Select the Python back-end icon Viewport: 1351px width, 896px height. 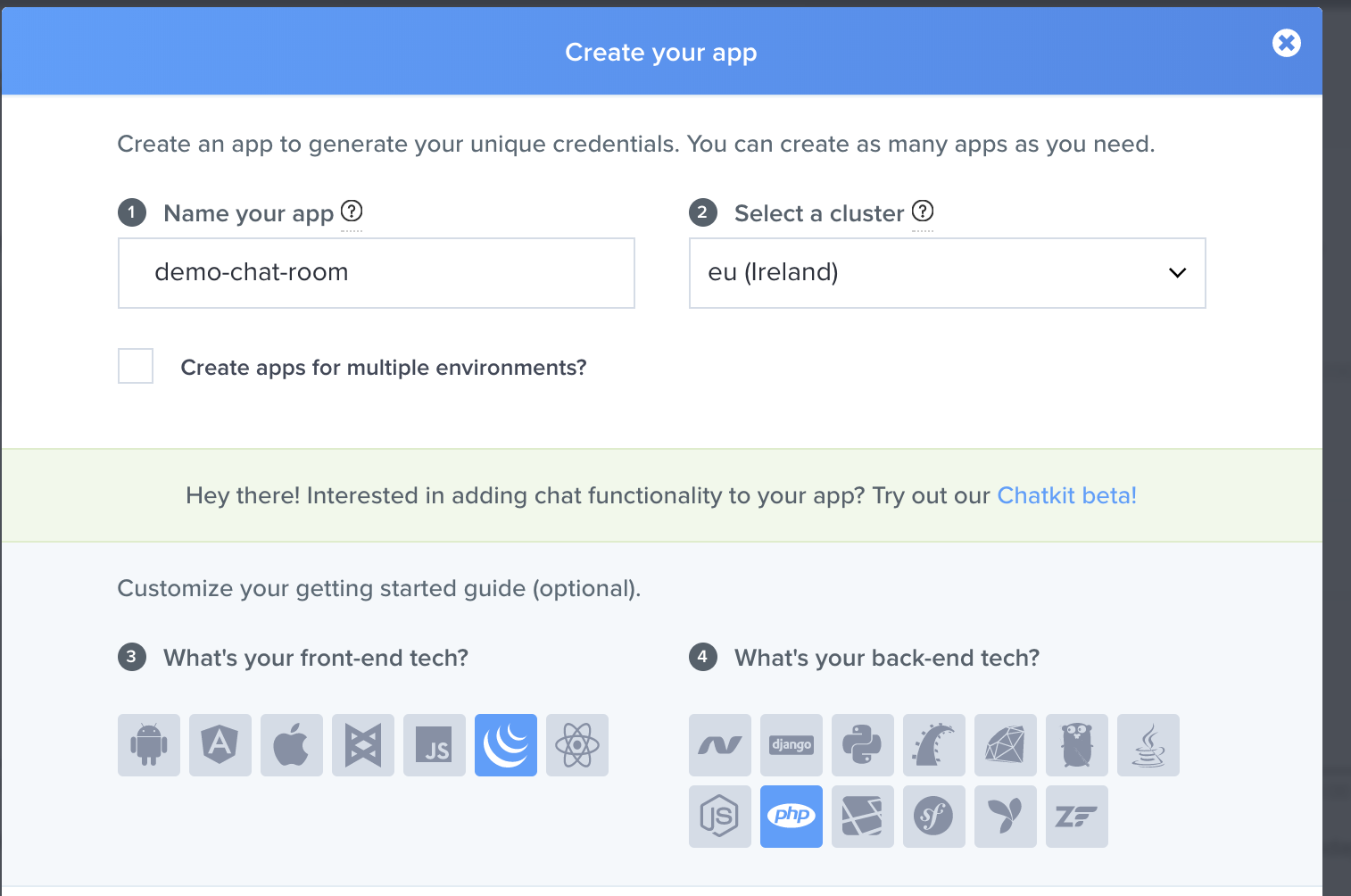pyautogui.click(x=863, y=745)
